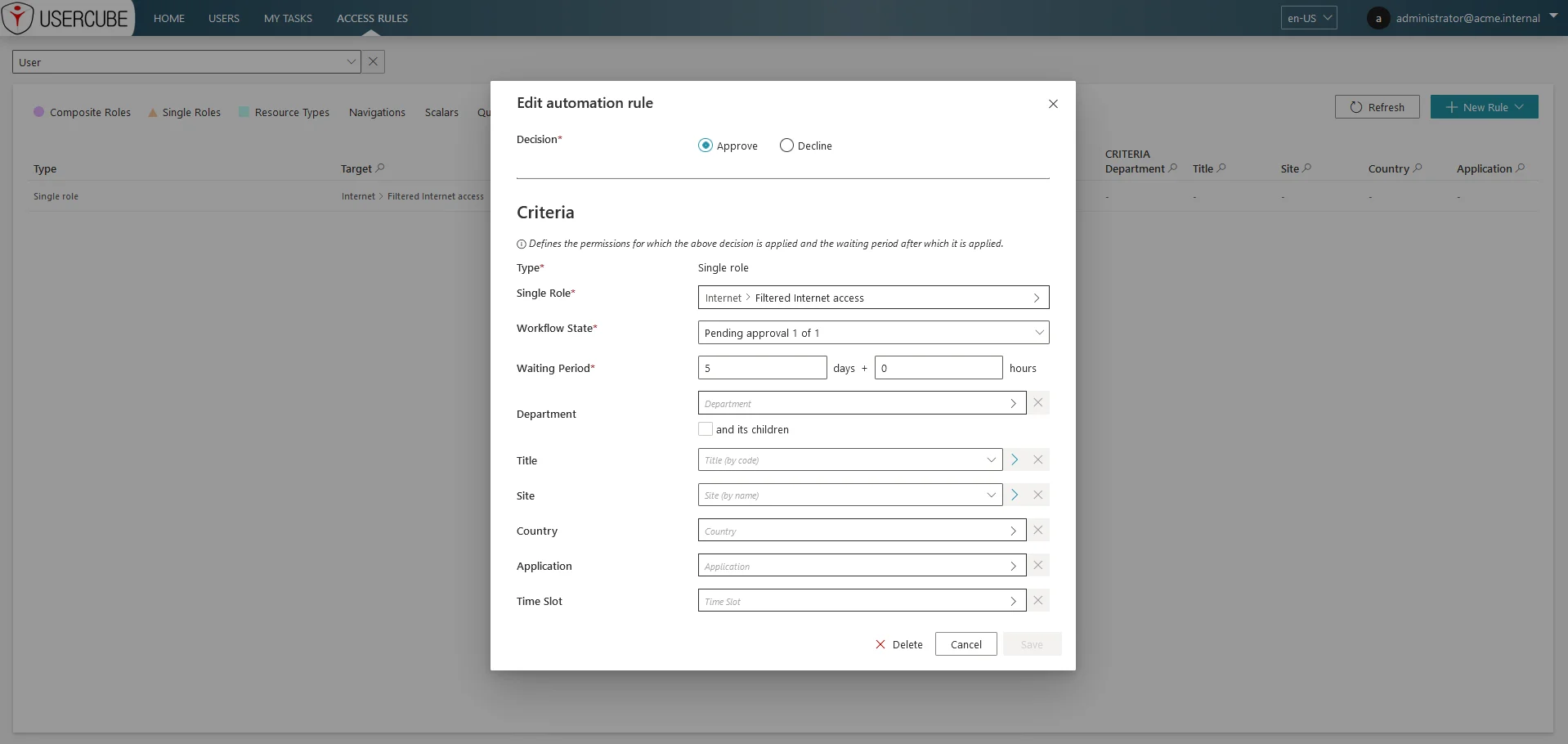The width and height of the screenshot is (1568, 744).
Task: Switch to Scalars tab
Action: click(x=441, y=113)
